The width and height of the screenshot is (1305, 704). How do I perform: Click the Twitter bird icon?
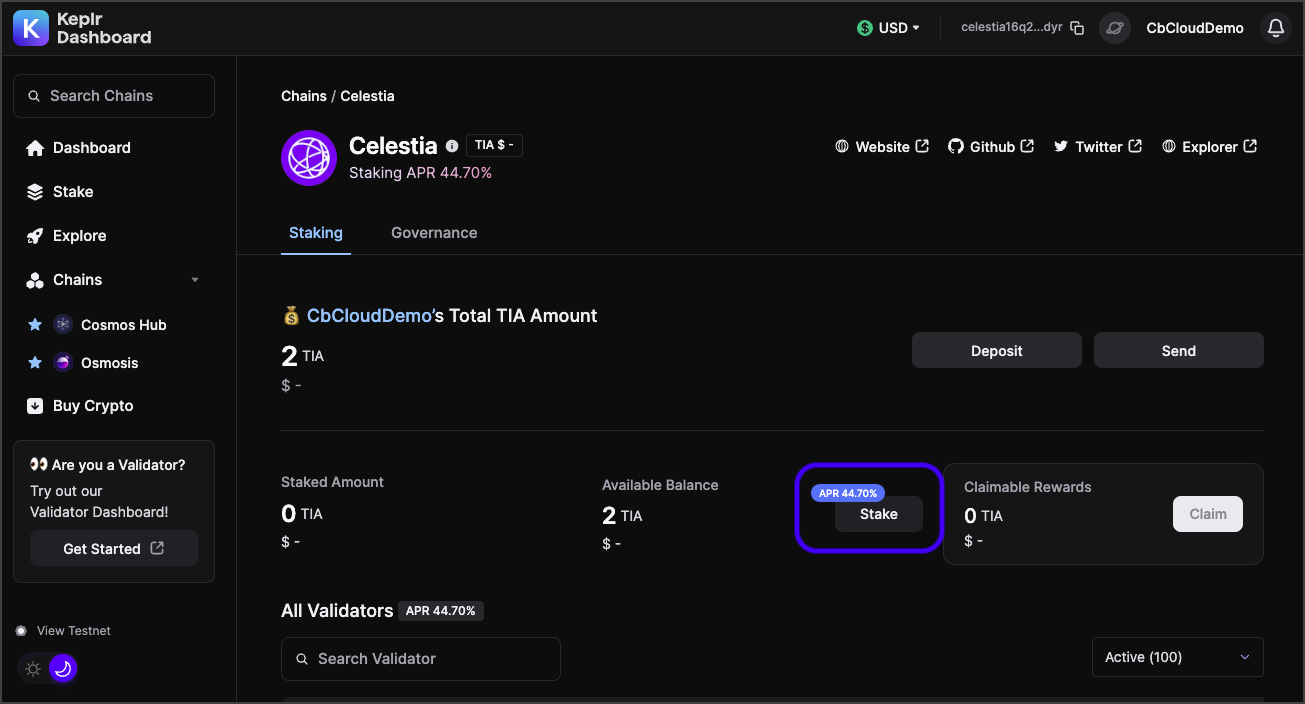pyautogui.click(x=1061, y=147)
